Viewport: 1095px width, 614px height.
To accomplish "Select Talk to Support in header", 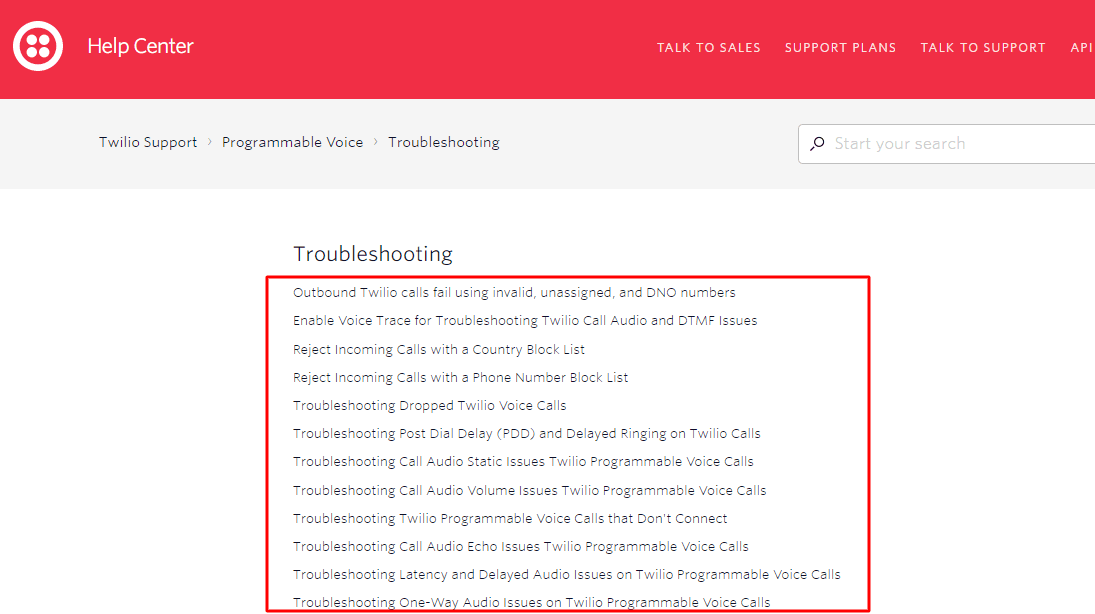I will pyautogui.click(x=982, y=47).
